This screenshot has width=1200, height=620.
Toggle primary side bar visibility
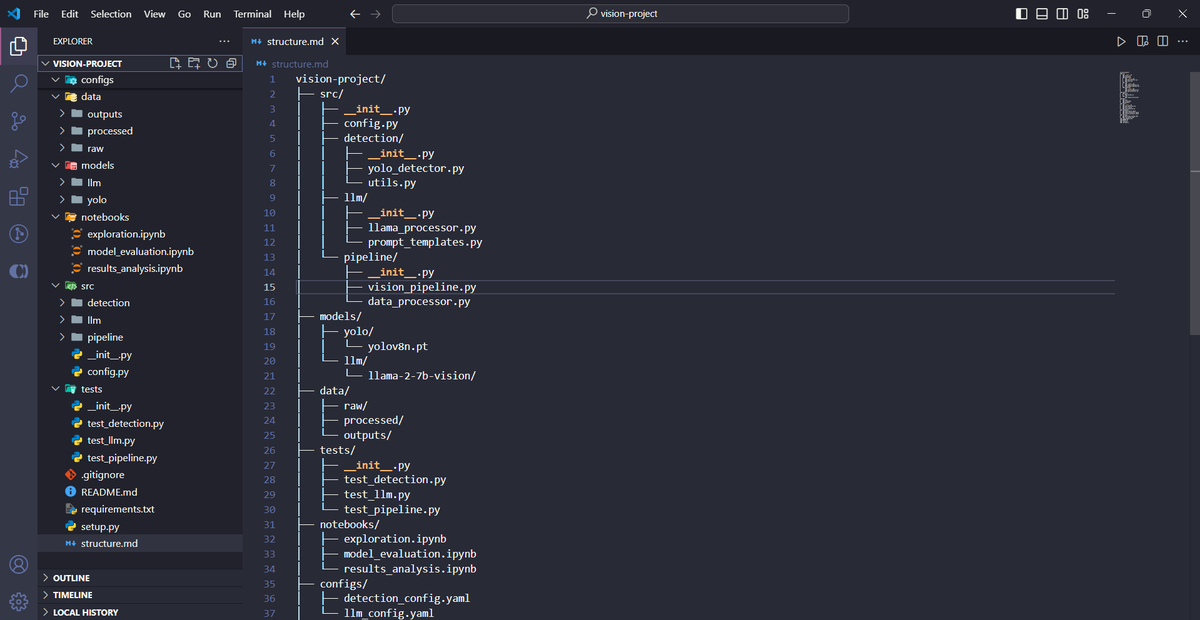(1021, 14)
